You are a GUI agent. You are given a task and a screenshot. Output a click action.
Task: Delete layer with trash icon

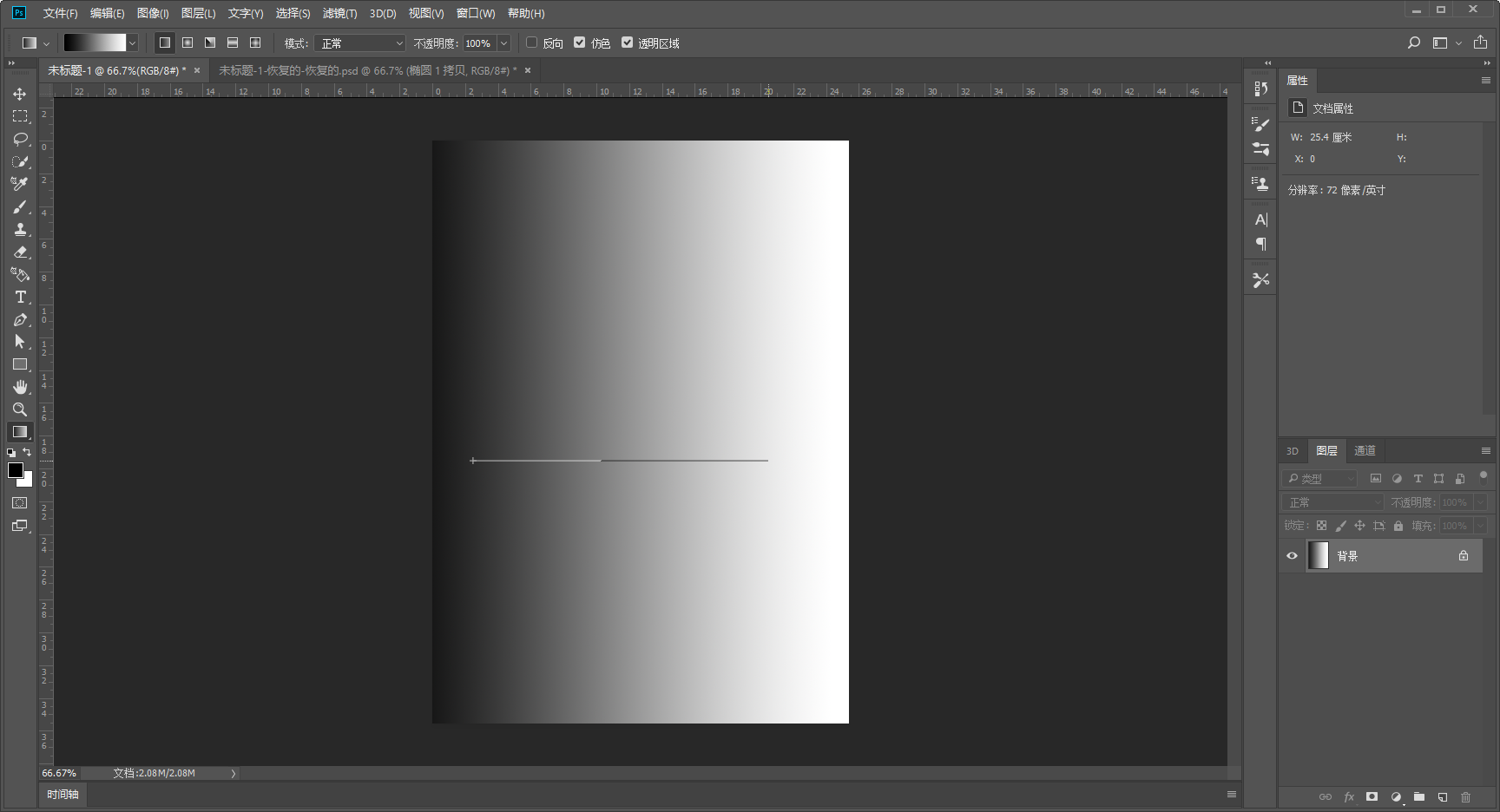1466,796
